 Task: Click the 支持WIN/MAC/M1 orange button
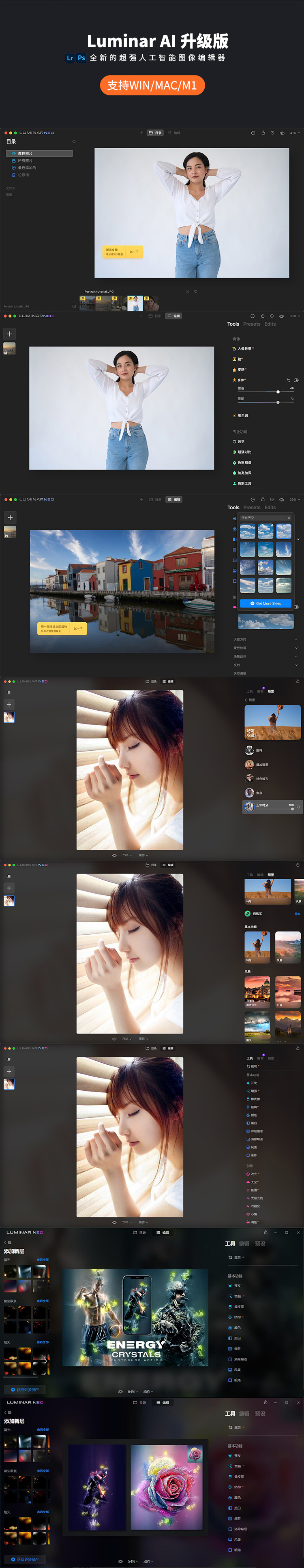[x=152, y=85]
